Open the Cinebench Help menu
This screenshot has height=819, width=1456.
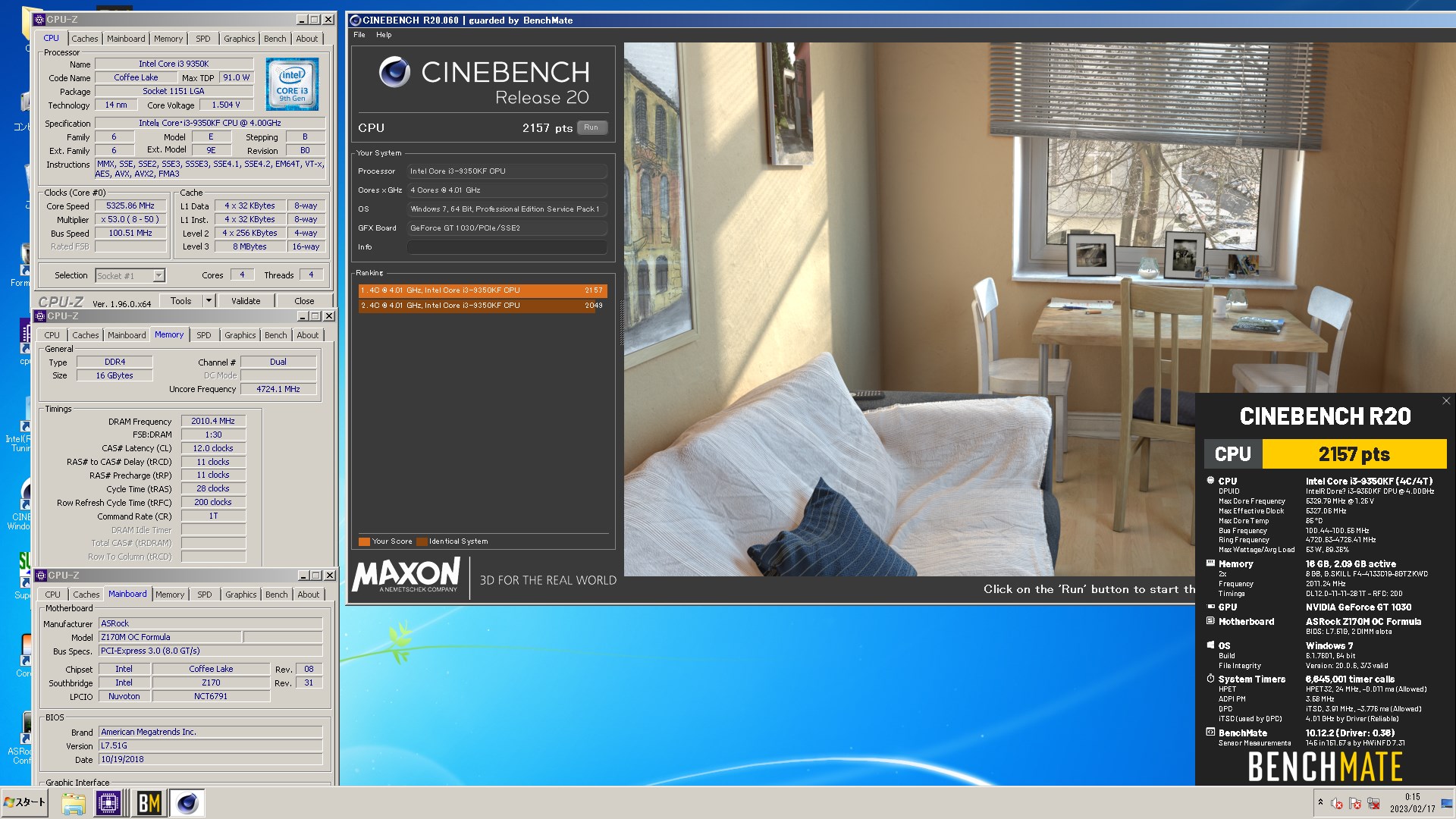tap(384, 35)
